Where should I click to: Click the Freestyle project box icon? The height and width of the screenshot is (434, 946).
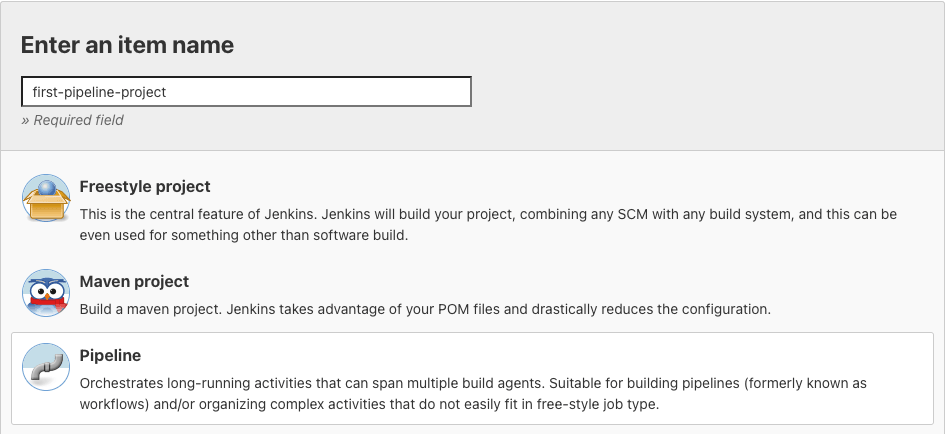tap(46, 198)
